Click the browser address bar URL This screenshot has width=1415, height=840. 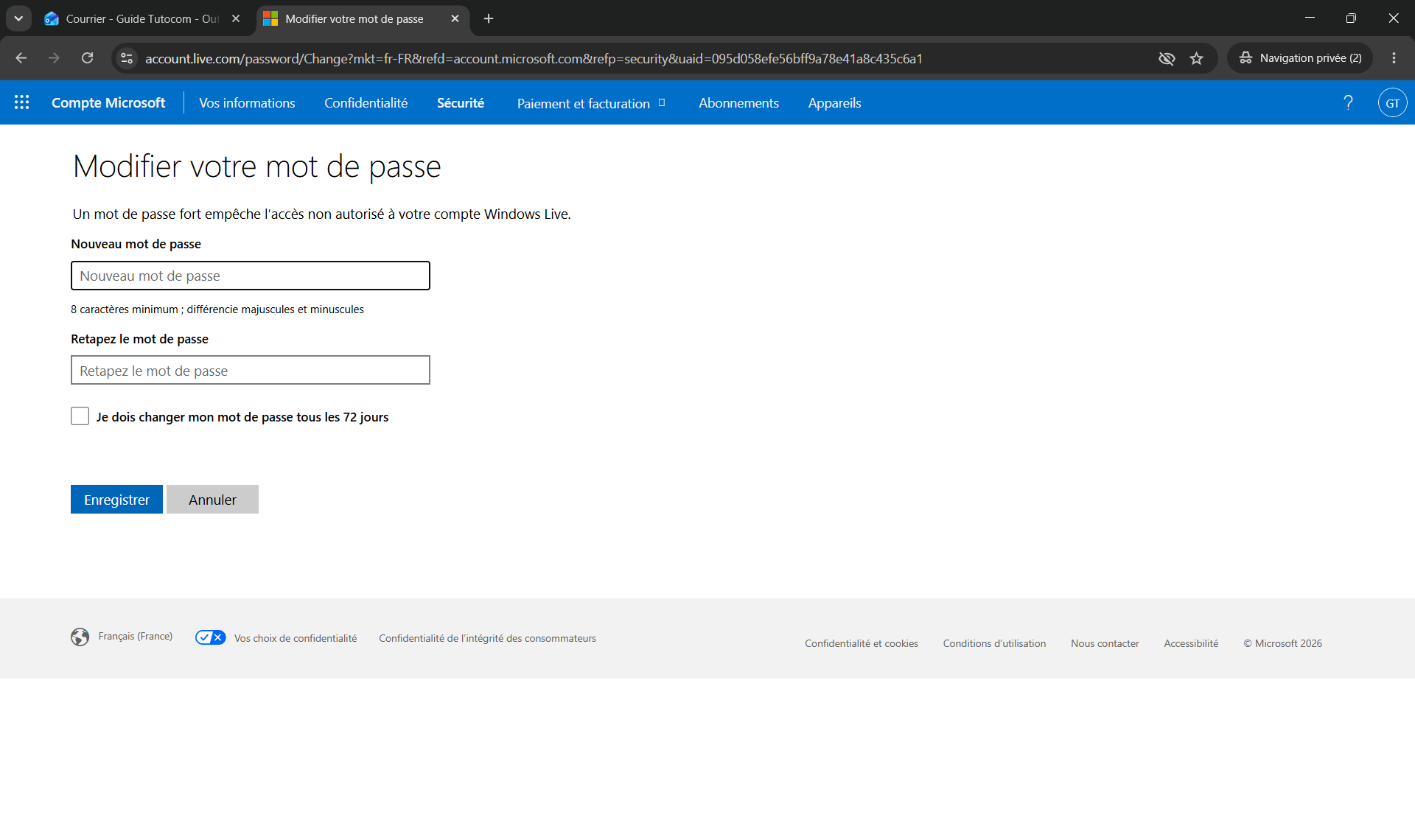[x=534, y=58]
